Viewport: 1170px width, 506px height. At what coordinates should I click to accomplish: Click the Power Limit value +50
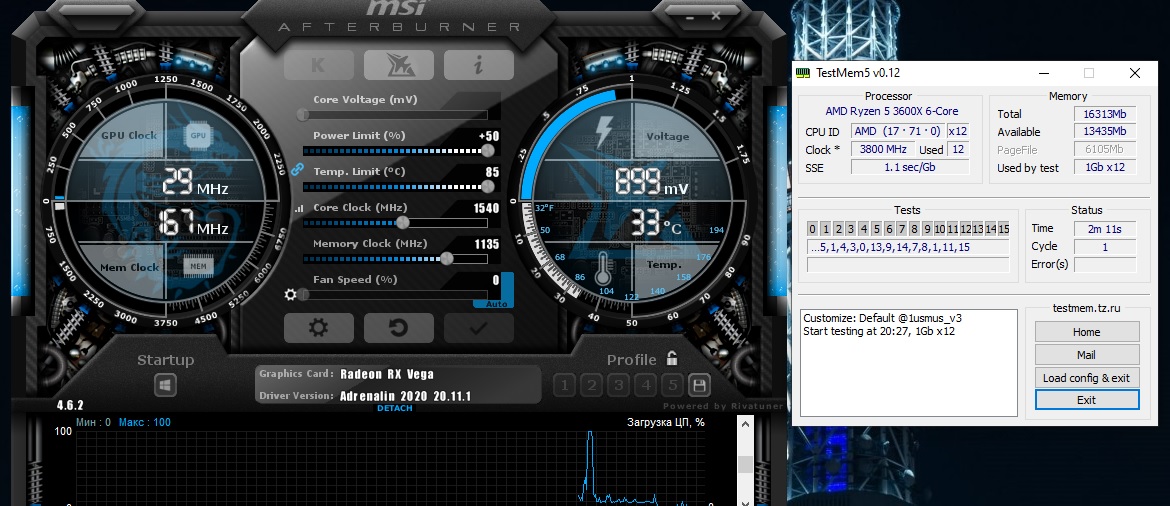[489, 137]
